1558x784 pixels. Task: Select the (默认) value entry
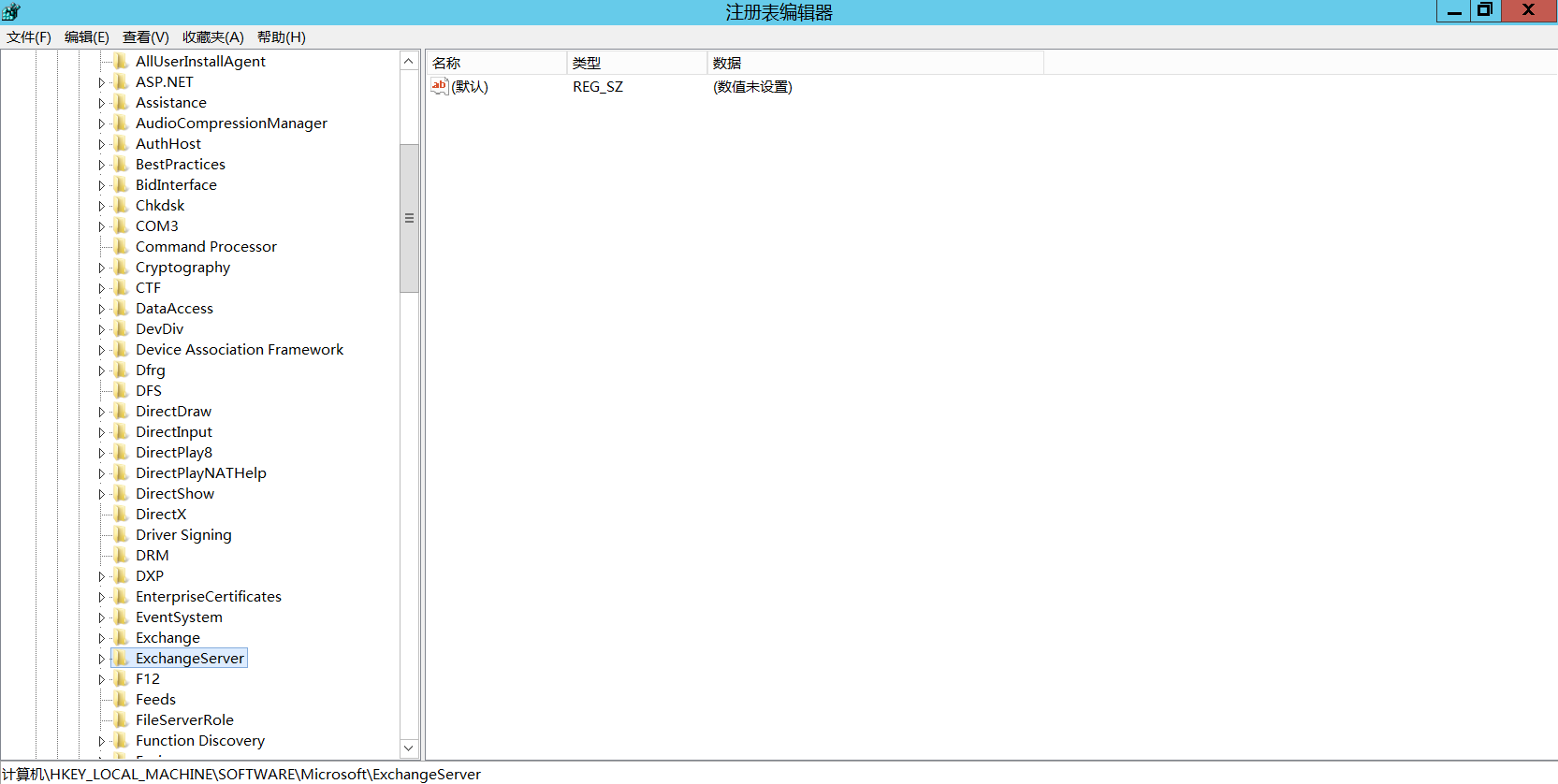click(x=470, y=87)
